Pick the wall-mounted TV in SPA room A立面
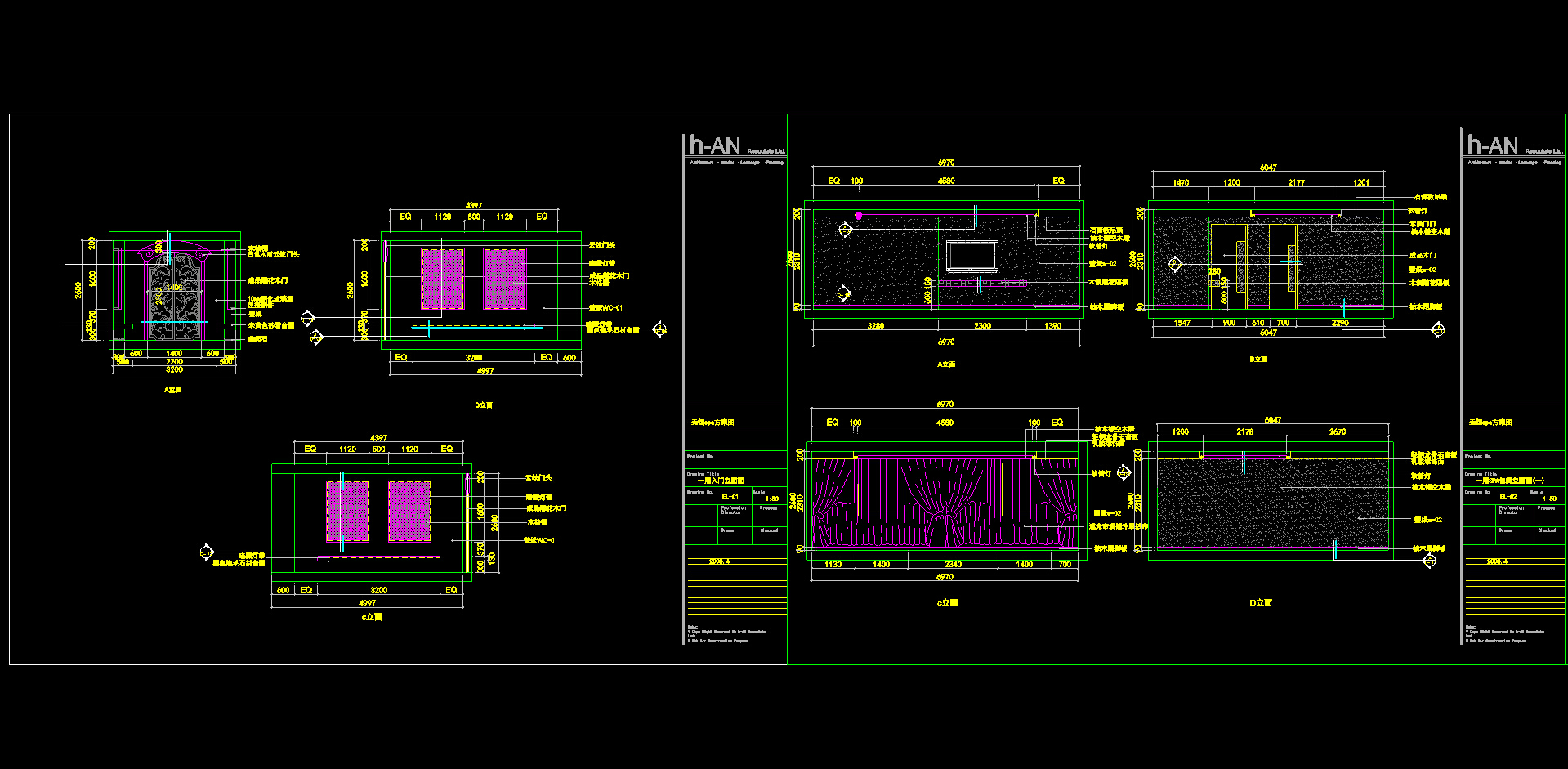 tap(972, 257)
